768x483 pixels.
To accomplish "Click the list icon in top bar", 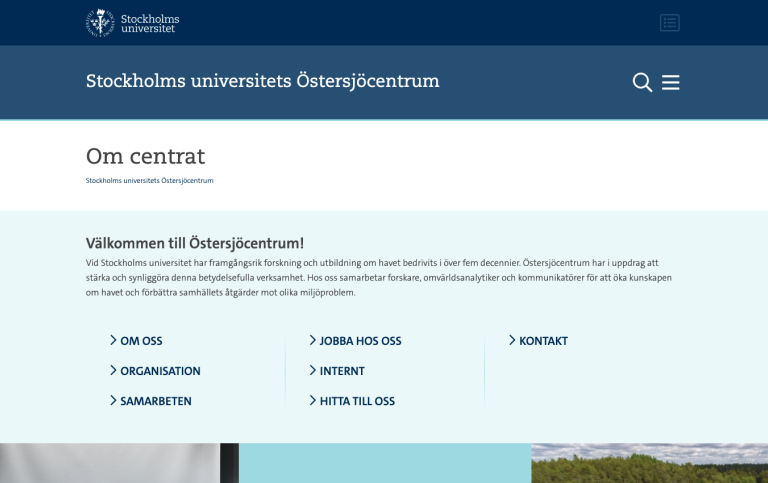I will point(670,23).
